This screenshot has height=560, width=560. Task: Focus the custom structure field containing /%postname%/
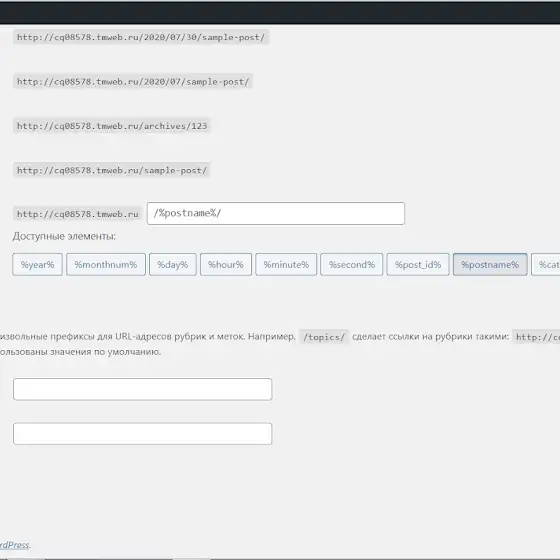coord(276,213)
